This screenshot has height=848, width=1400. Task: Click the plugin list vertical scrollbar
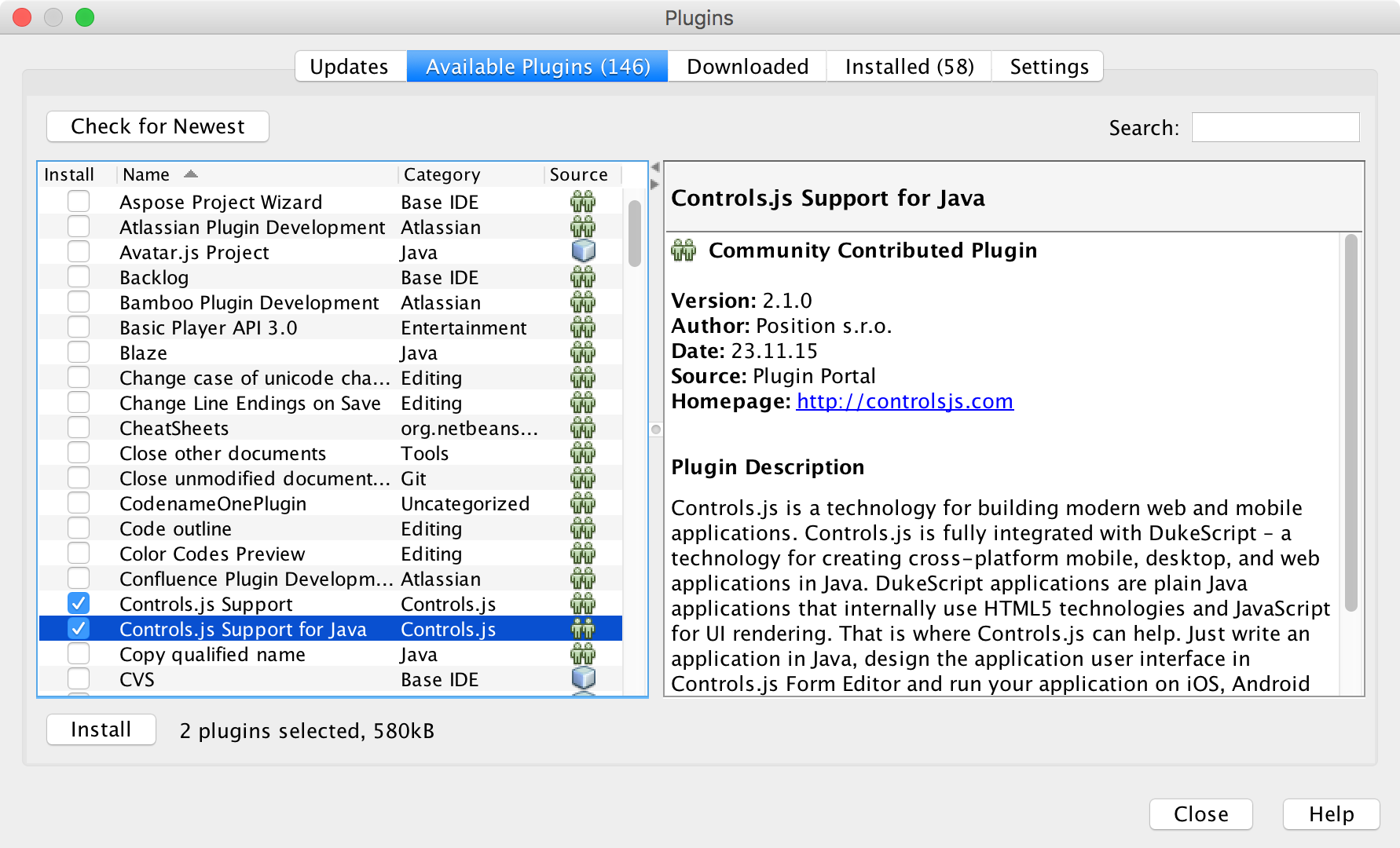point(635,234)
